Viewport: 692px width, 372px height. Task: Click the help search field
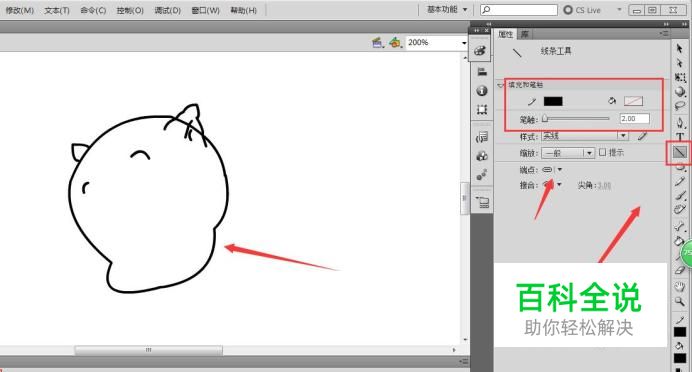(519, 10)
